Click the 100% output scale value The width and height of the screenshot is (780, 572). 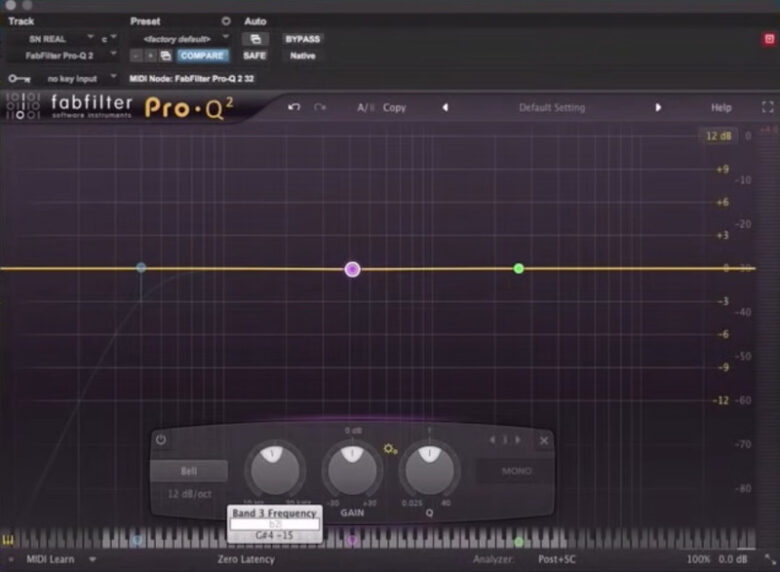697,559
